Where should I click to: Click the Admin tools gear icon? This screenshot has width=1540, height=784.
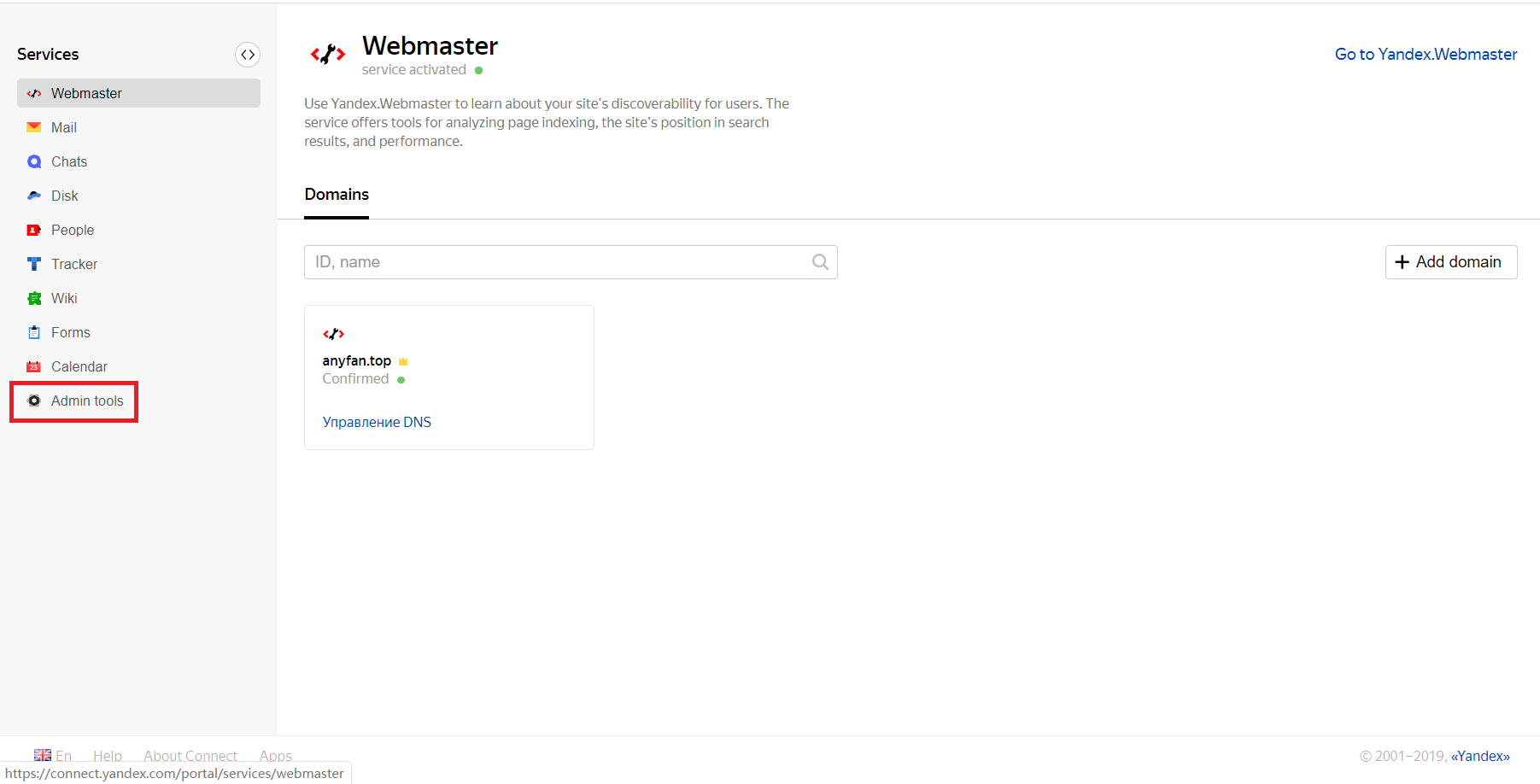(34, 401)
